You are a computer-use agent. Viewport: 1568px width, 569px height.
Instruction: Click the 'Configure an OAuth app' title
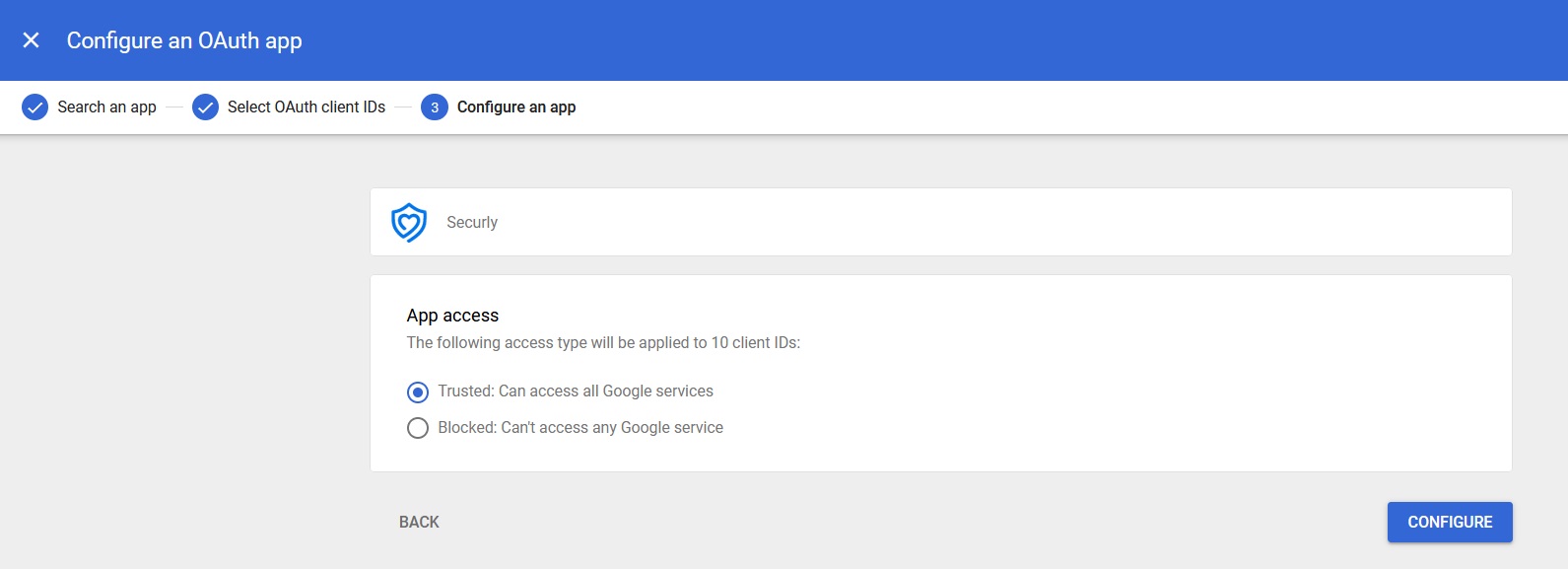(184, 40)
